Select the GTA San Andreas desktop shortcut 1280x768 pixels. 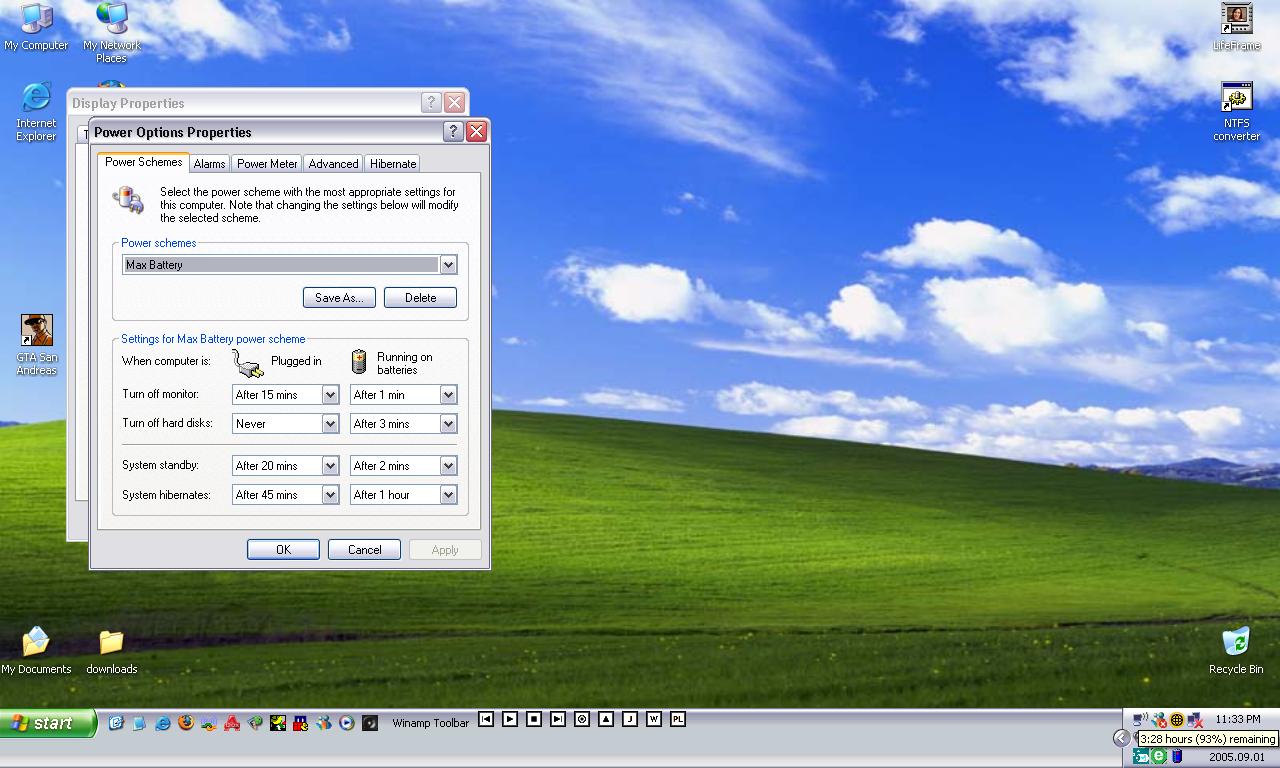point(36,345)
